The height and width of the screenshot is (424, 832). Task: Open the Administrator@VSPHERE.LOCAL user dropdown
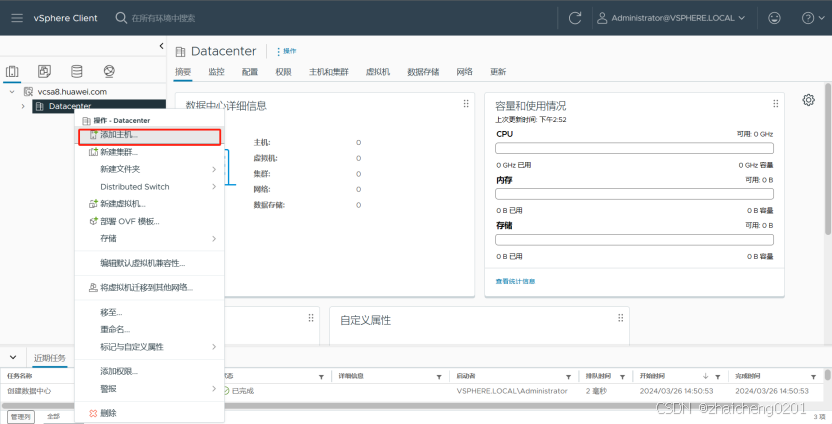pos(671,18)
